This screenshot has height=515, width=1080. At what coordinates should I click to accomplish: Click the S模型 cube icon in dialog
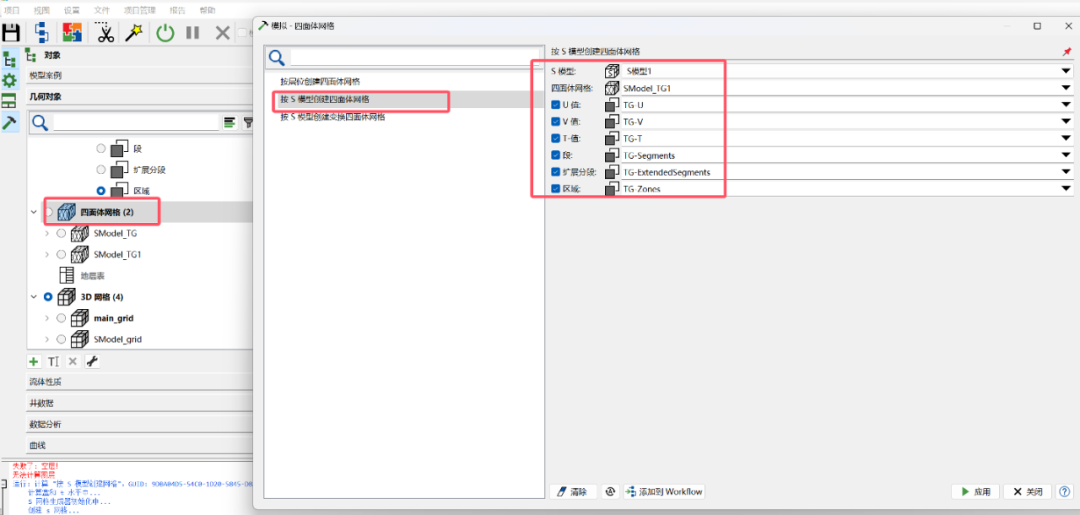[x=612, y=71]
